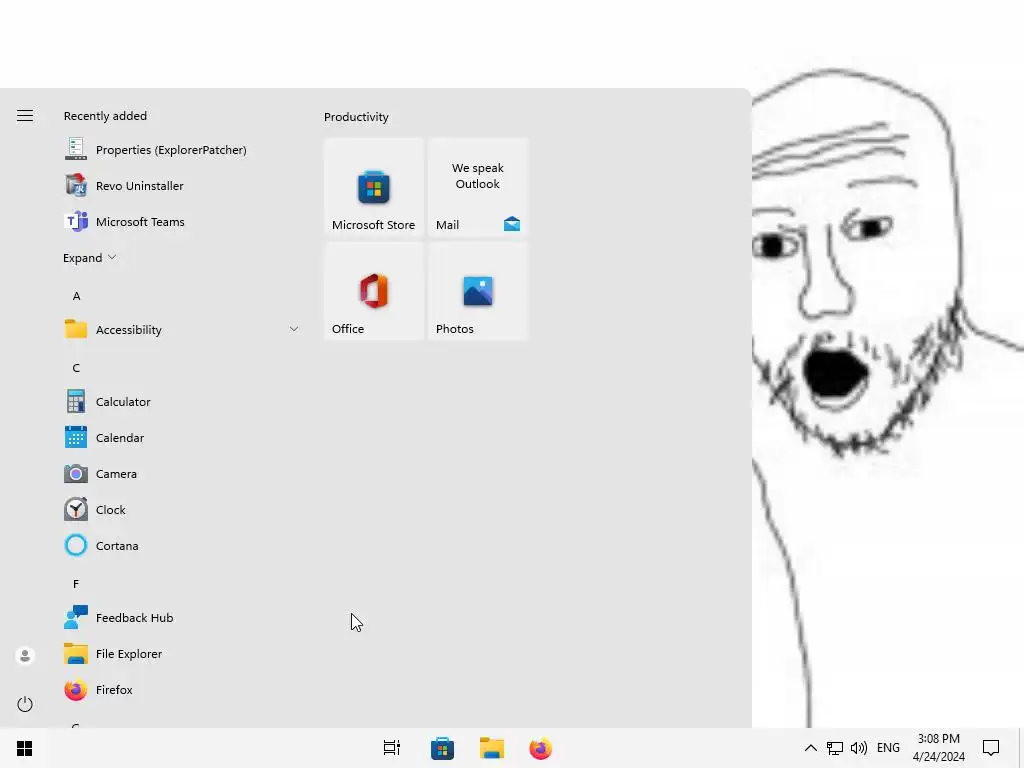This screenshot has height=768, width=1024.
Task: Launch the Clock app
Action: coord(182,509)
